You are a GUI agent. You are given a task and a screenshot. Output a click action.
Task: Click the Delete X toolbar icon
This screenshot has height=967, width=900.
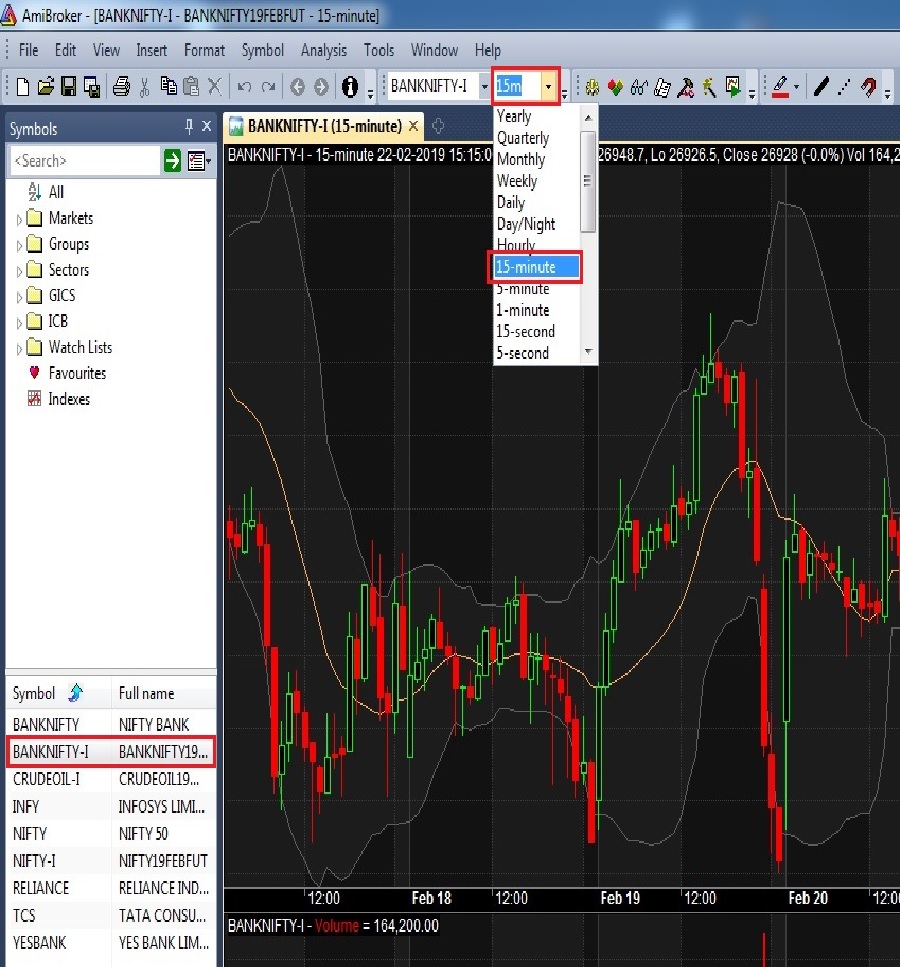pos(214,87)
